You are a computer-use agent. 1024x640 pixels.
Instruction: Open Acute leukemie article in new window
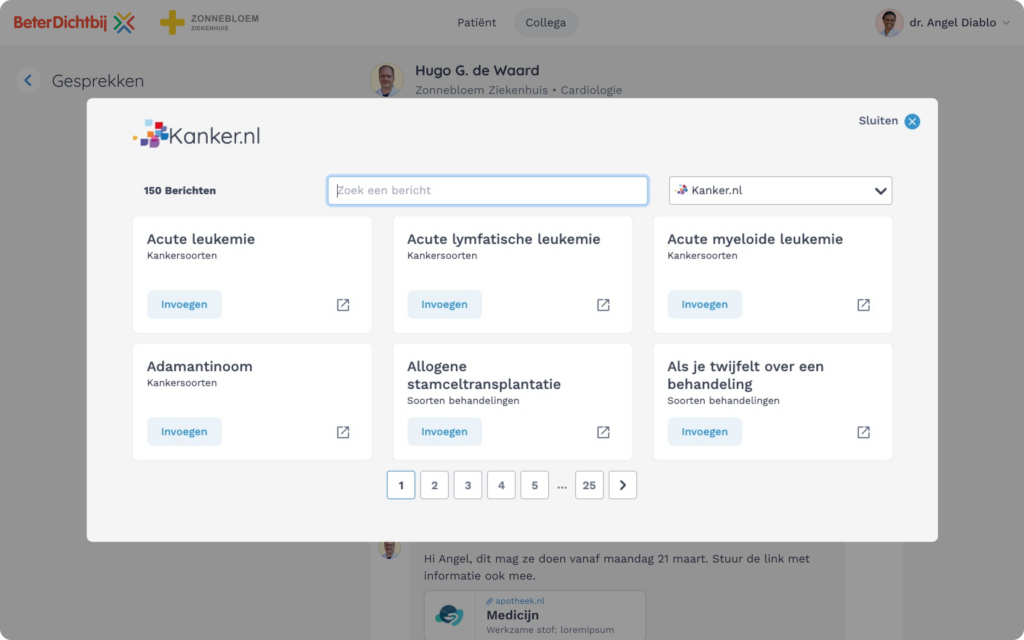coord(343,305)
